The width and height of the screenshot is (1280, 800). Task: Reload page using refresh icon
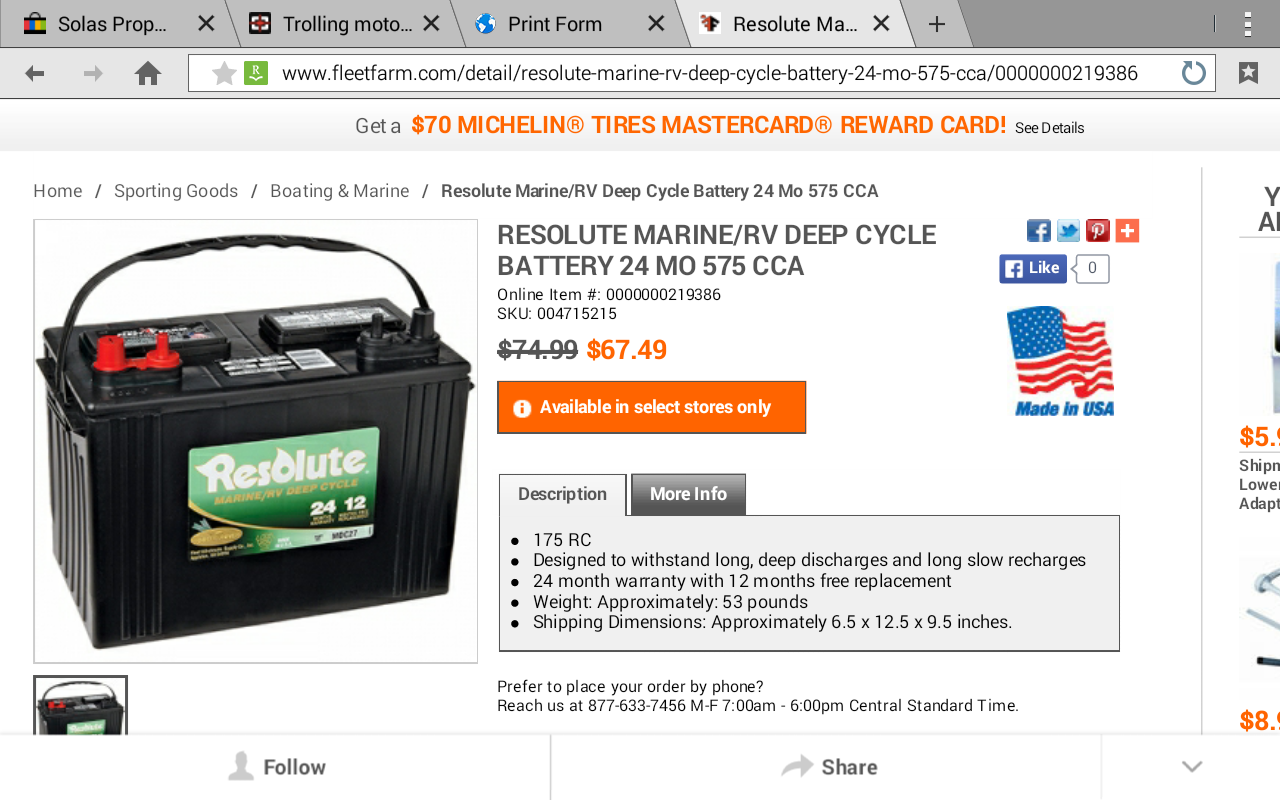[1194, 73]
